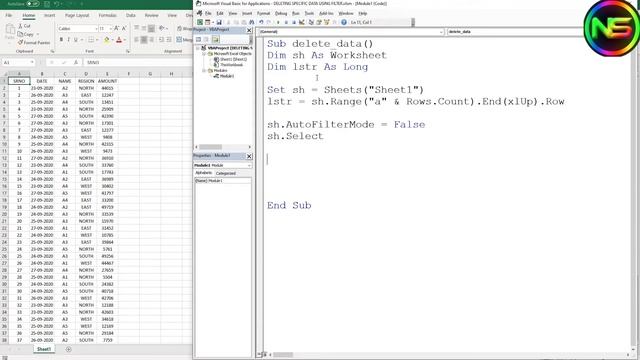Close the Project - VBAProject panel
Screen dimensions: 640x360
249,30
